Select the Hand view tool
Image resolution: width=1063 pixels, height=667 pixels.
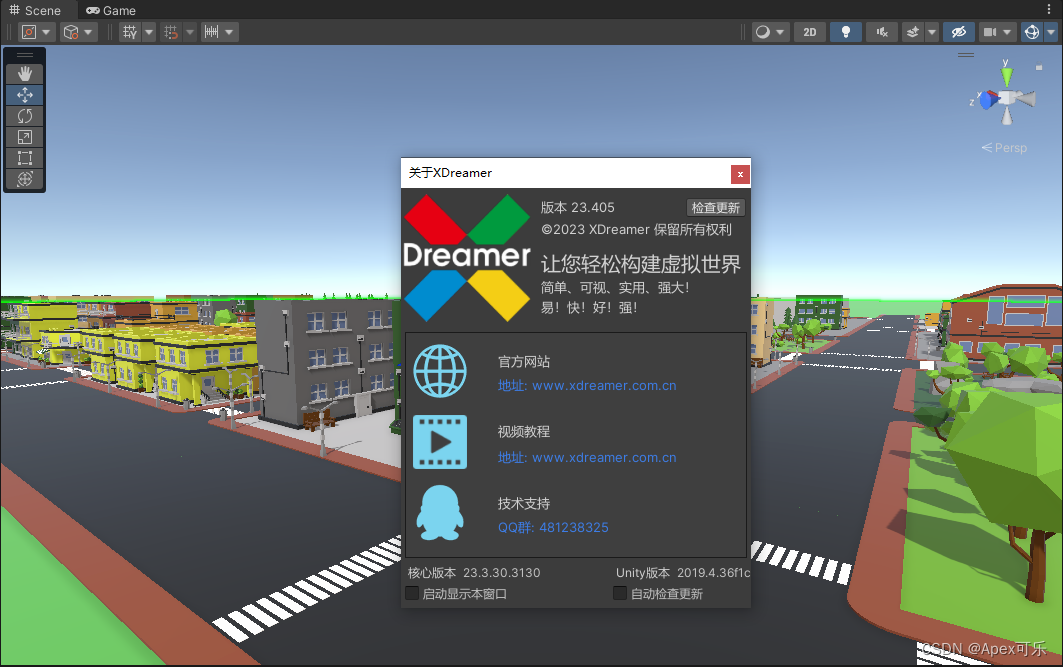[x=24, y=73]
